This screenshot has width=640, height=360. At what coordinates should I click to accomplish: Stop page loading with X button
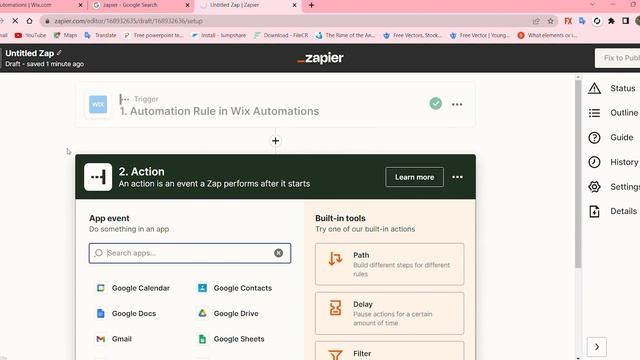(x=15, y=20)
